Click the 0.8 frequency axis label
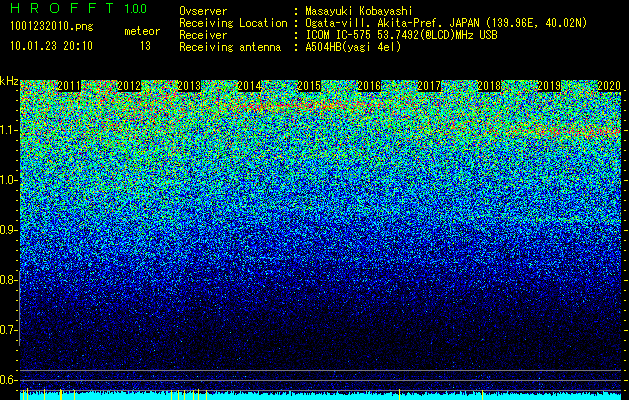 pyautogui.click(x=8, y=280)
